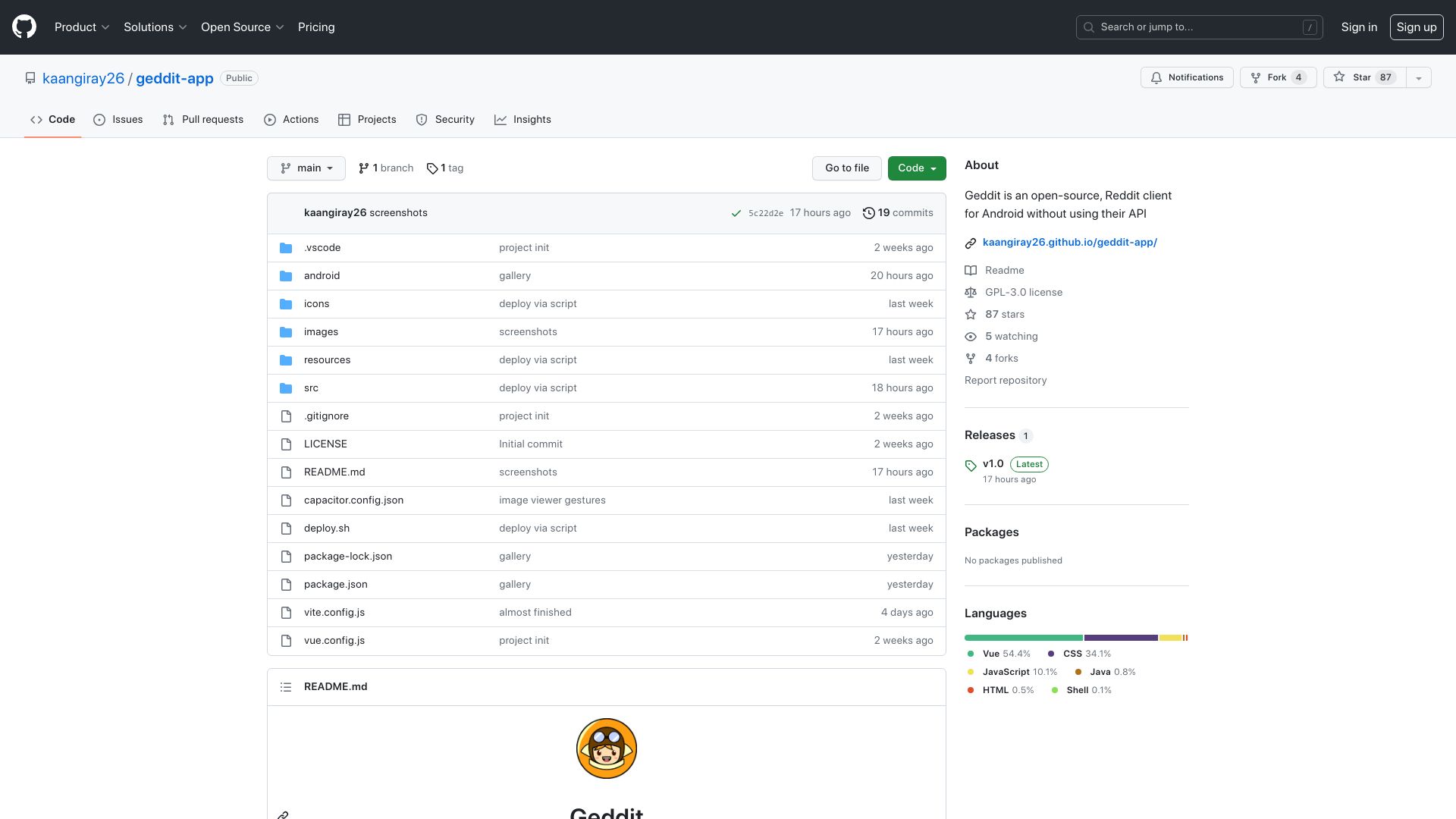
Task: Click the Fork button
Action: pyautogui.click(x=1278, y=77)
